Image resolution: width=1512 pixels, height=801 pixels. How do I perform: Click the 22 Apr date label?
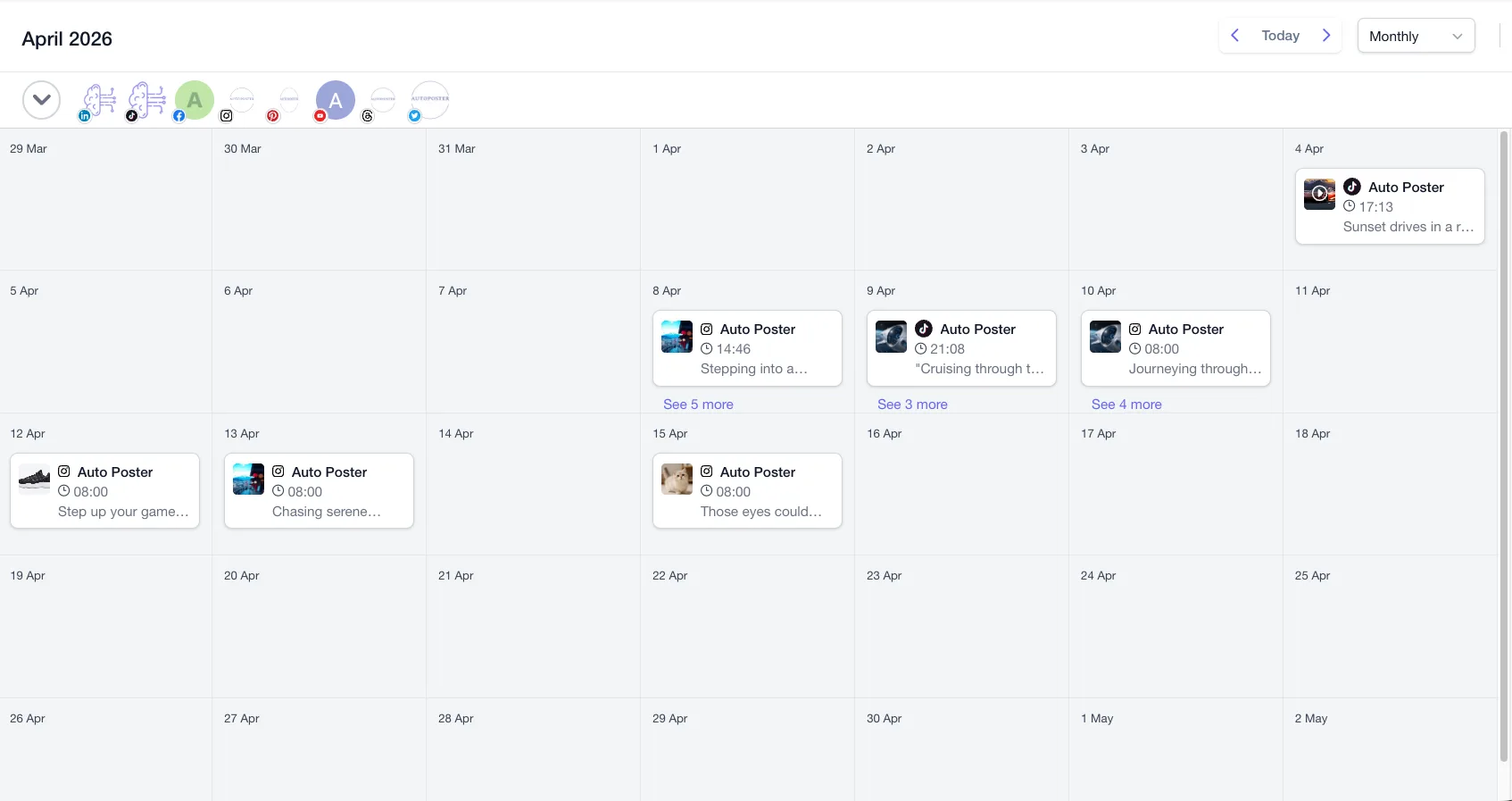[x=669, y=576]
